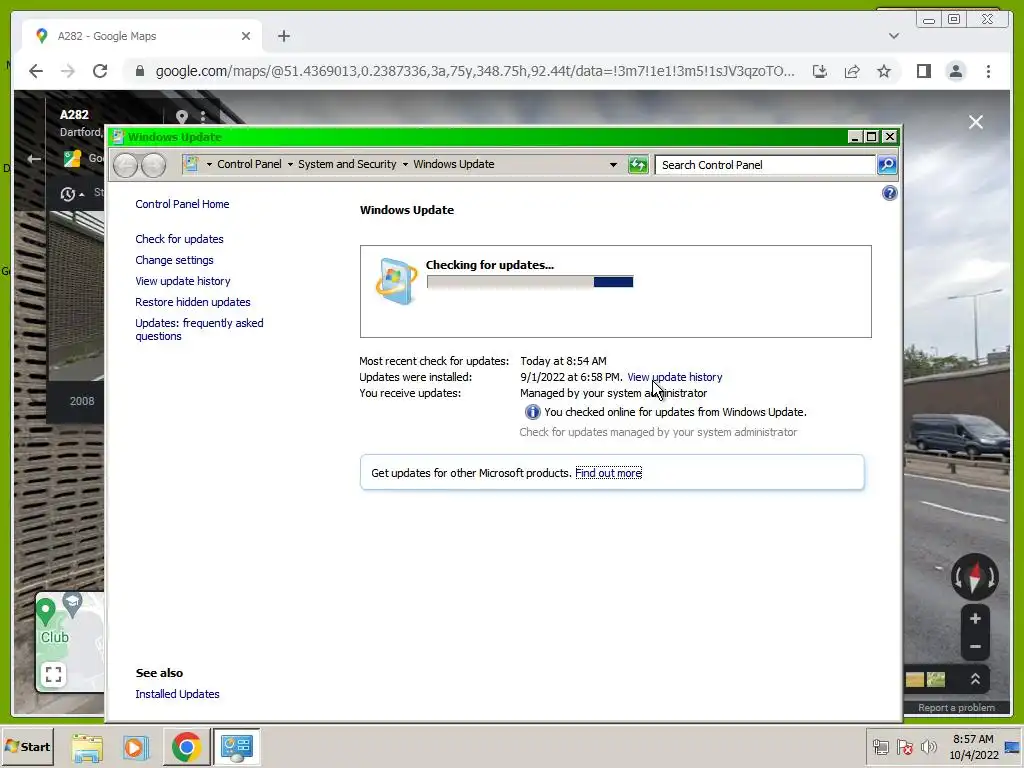This screenshot has width=1024, height=768.
Task: Open Chrome's three-dot menu
Action: coord(988,71)
